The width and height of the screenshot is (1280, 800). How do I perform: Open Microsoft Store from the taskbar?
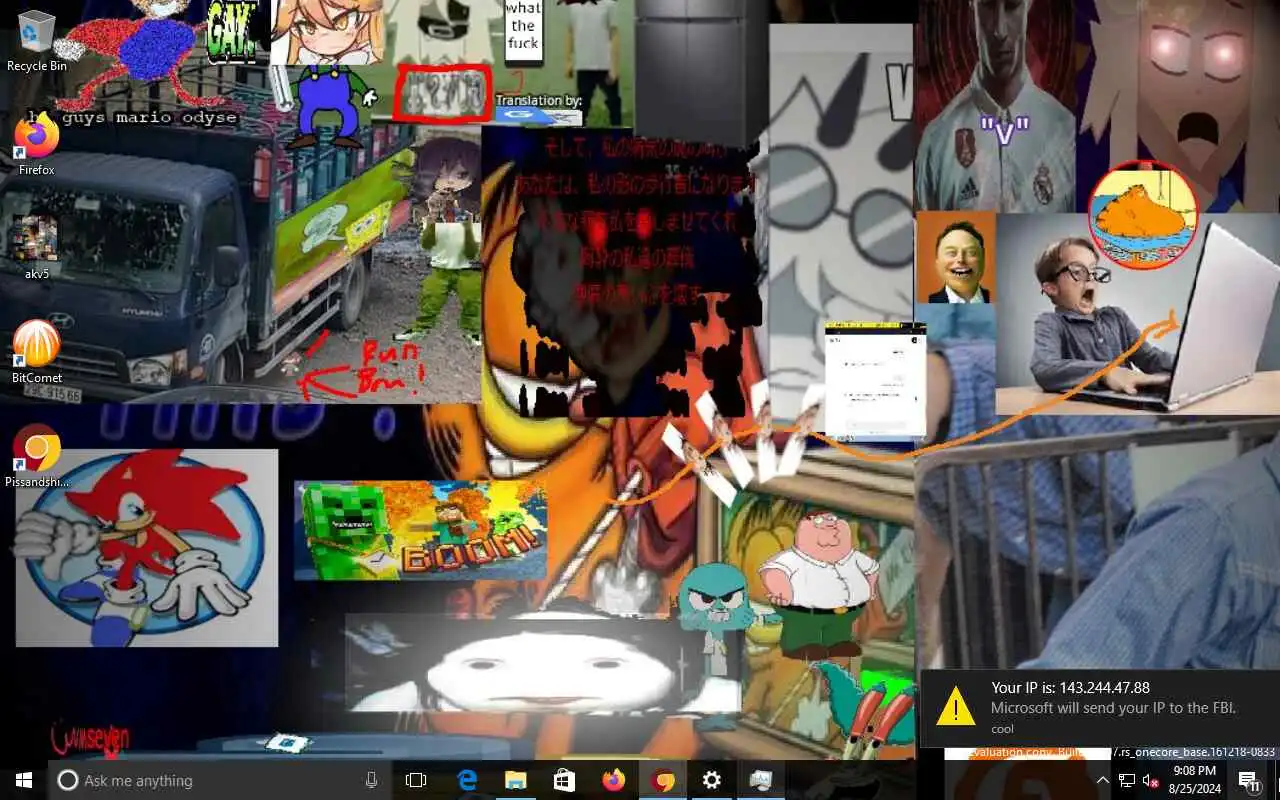point(564,780)
